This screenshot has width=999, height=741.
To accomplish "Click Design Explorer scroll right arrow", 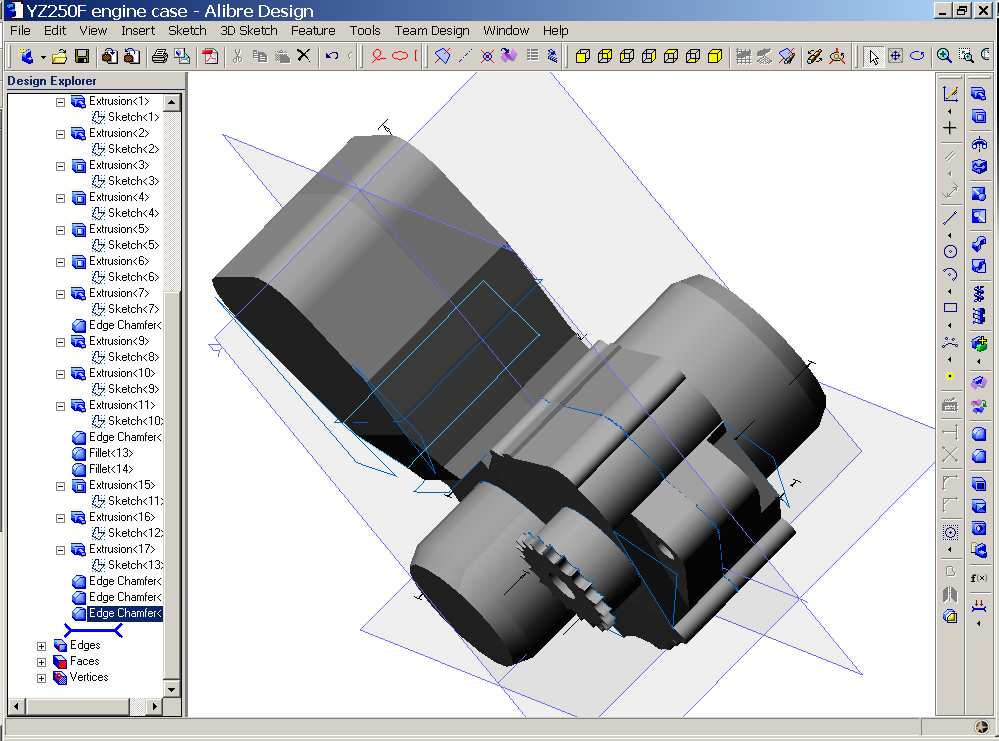I will (155, 706).
